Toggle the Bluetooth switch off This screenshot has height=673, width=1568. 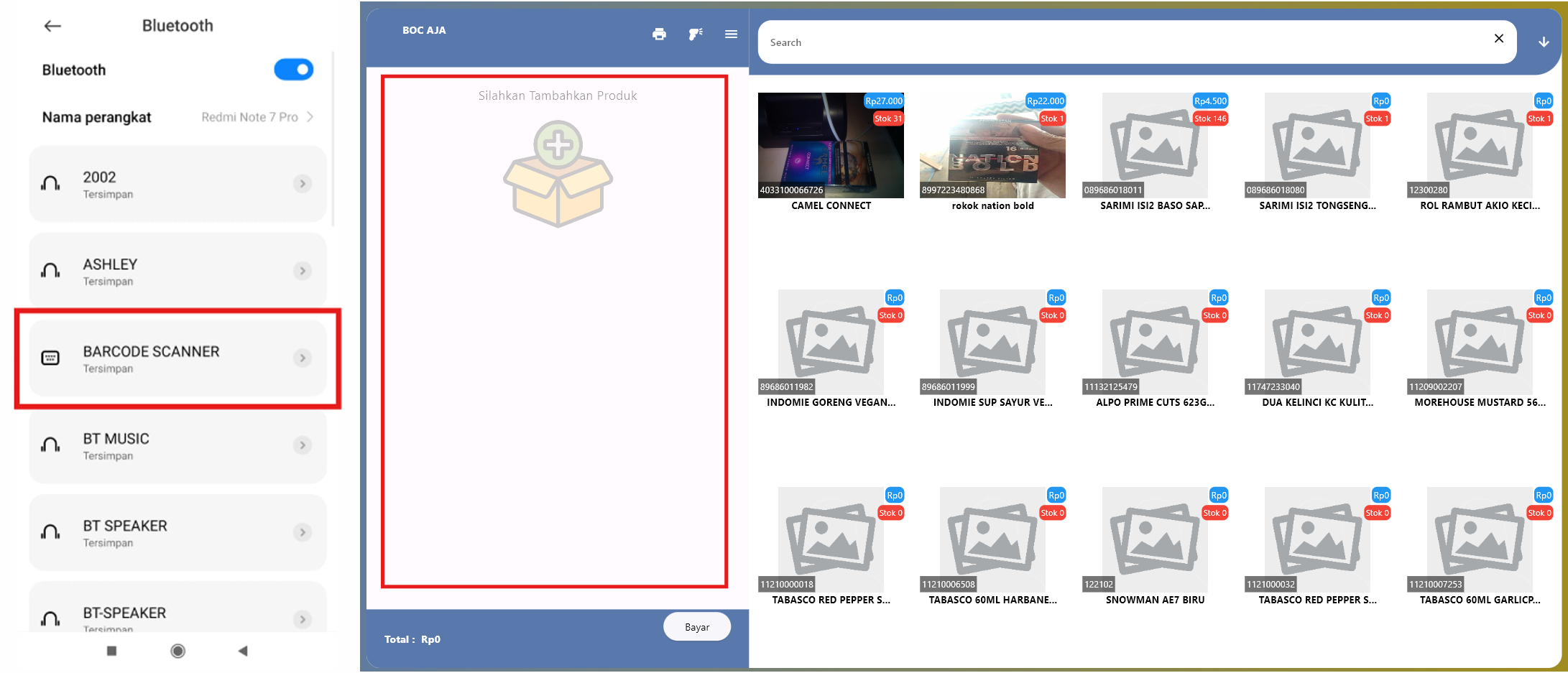tap(293, 70)
